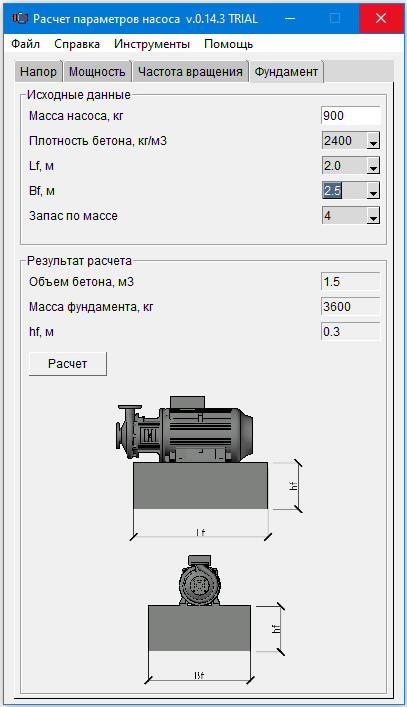The width and height of the screenshot is (407, 707).
Task: Click the Расчет button
Action: point(68,364)
